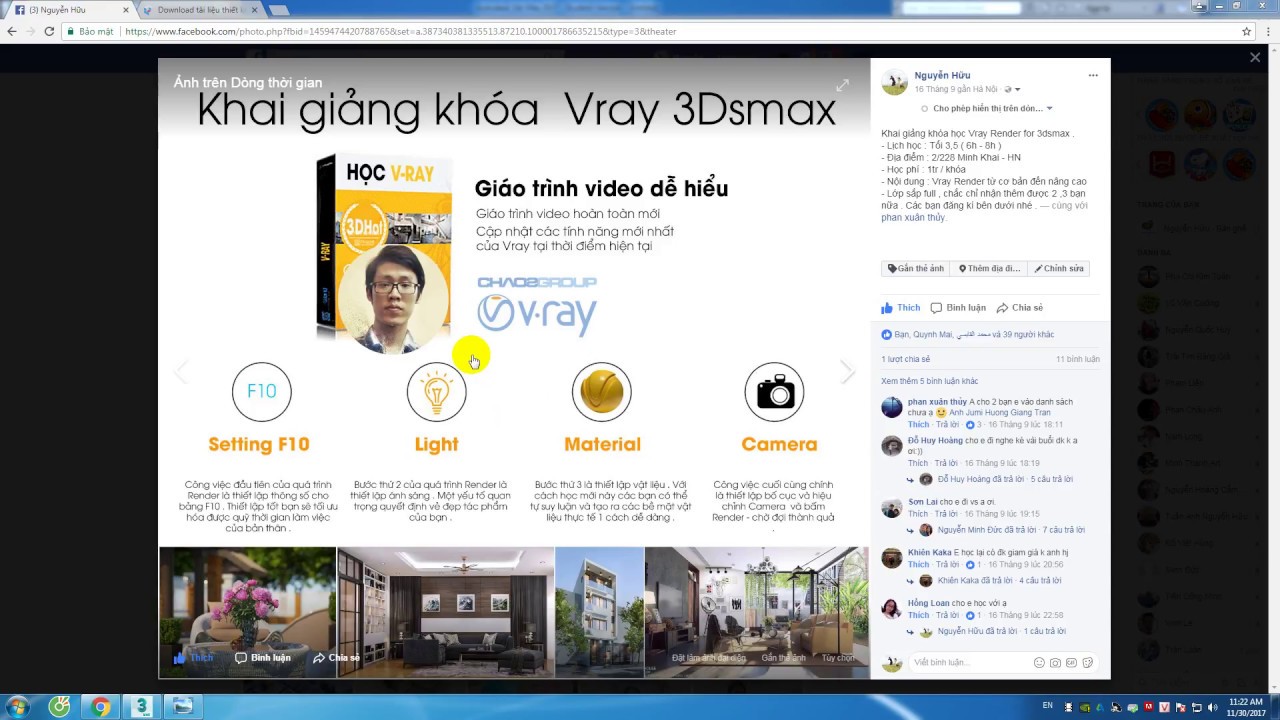1280x720 pixels.
Task: Enter fullscreen using the expand arrows icon
Action: pyautogui.click(x=843, y=86)
